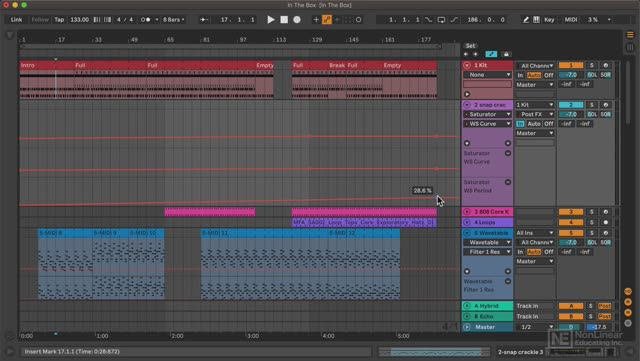640x361 pixels.
Task: Fold the 1 Kit track
Action: pyautogui.click(x=467, y=65)
